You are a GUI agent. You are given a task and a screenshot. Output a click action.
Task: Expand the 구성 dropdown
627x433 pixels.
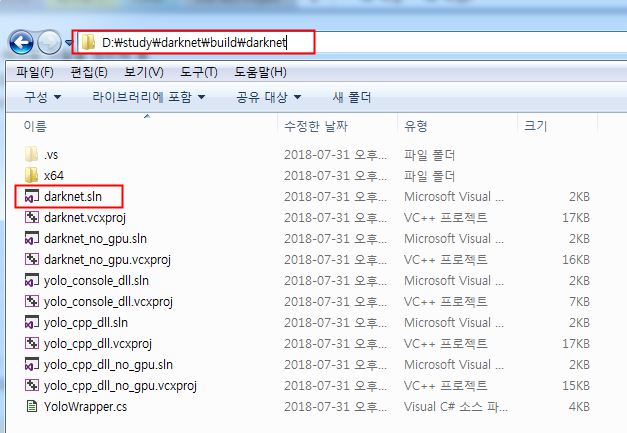42,97
